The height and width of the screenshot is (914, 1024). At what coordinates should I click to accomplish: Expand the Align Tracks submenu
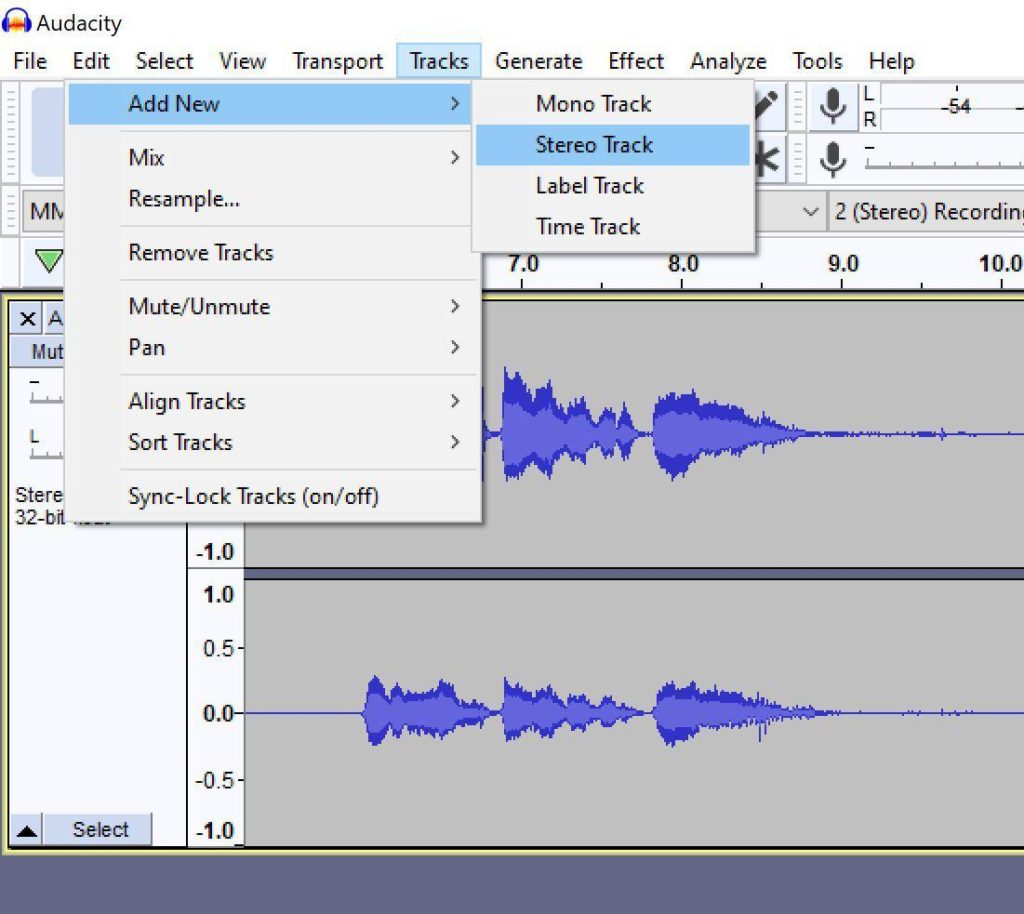tap(186, 401)
